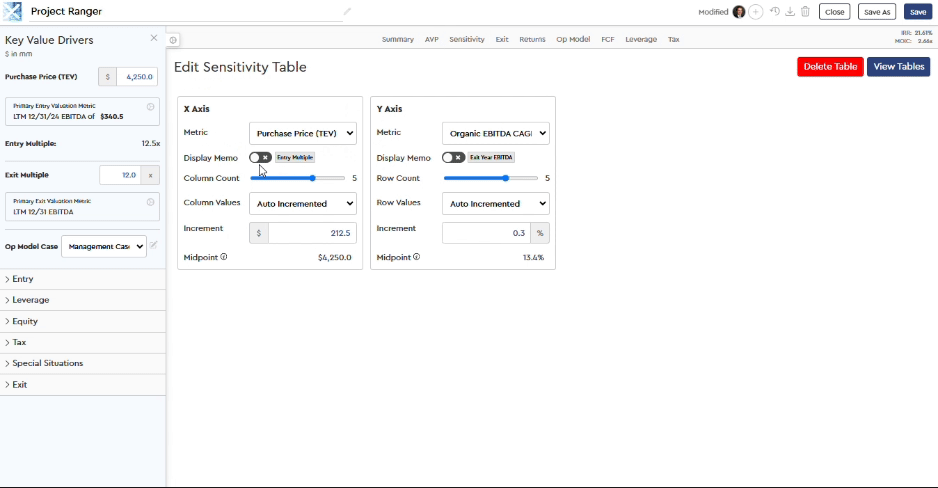Click the X Axis Increment input field
Screen dimensions: 938x488
click(x=312, y=233)
